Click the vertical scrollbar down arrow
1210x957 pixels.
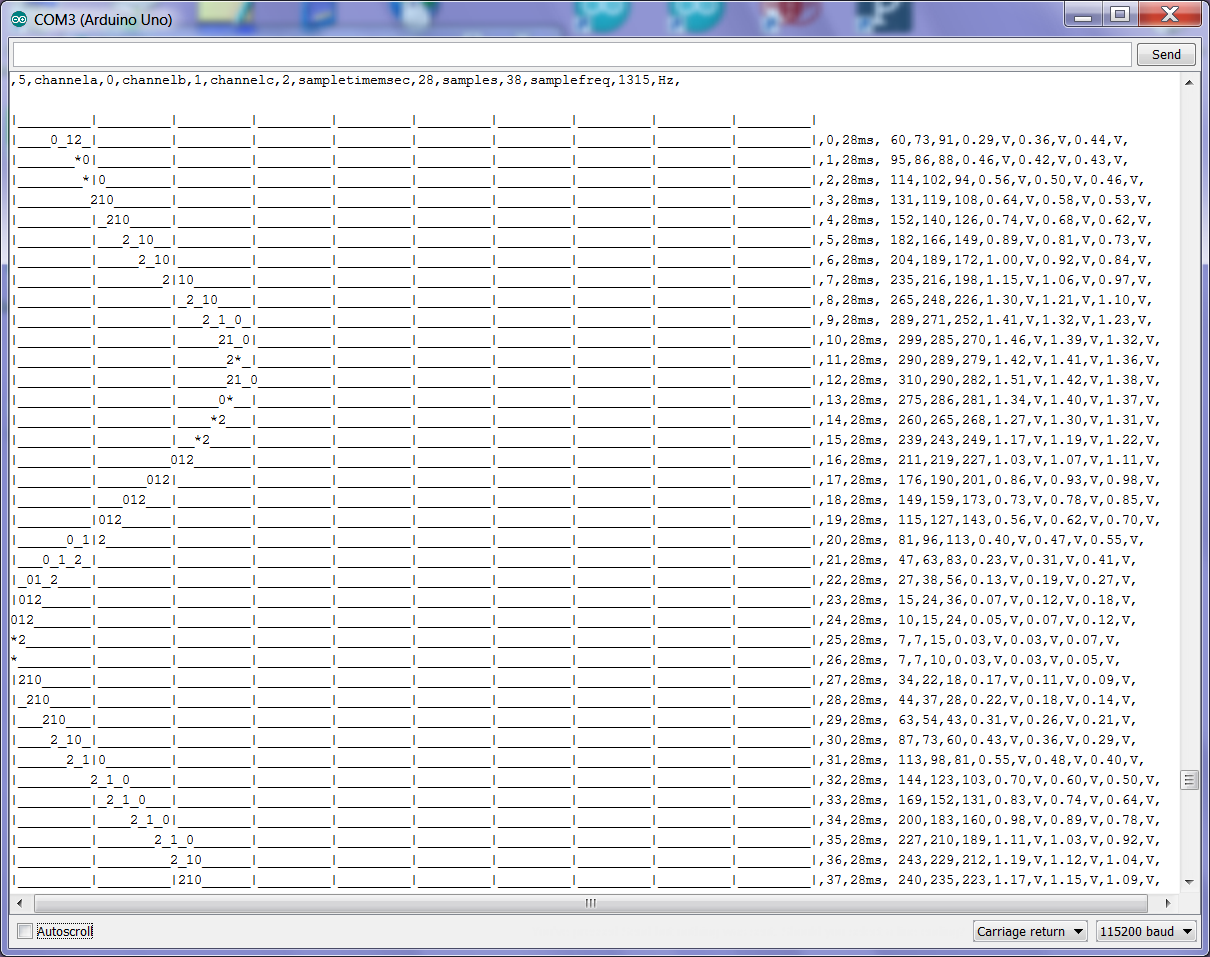(x=1189, y=881)
